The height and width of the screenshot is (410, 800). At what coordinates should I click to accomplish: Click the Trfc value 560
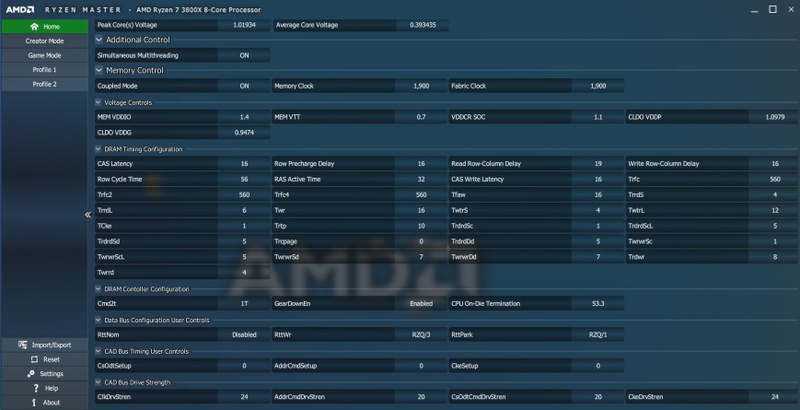pos(775,179)
